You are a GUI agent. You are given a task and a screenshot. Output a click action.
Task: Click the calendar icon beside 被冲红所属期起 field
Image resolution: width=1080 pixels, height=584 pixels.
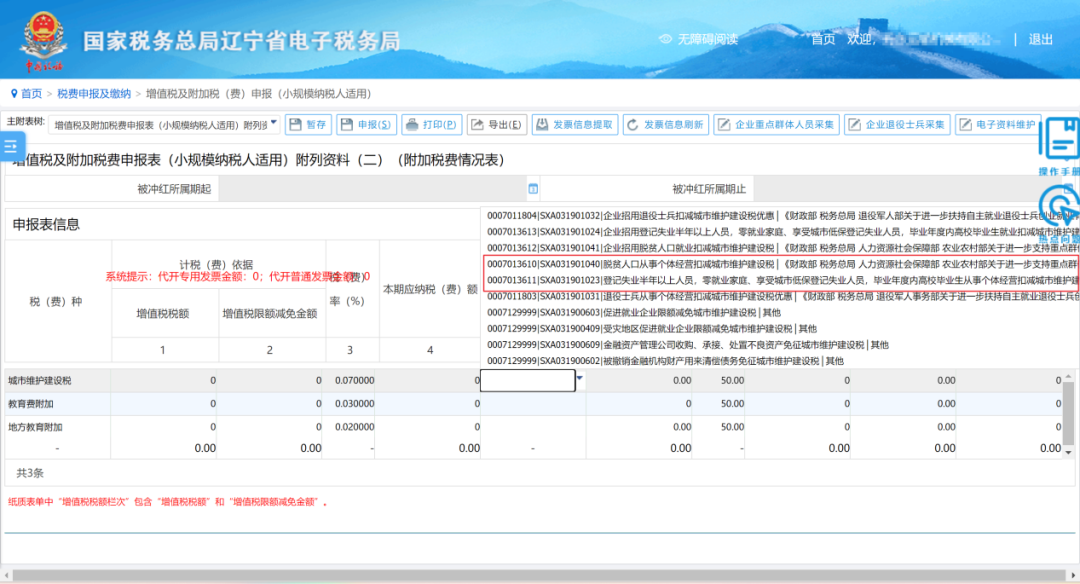click(533, 189)
